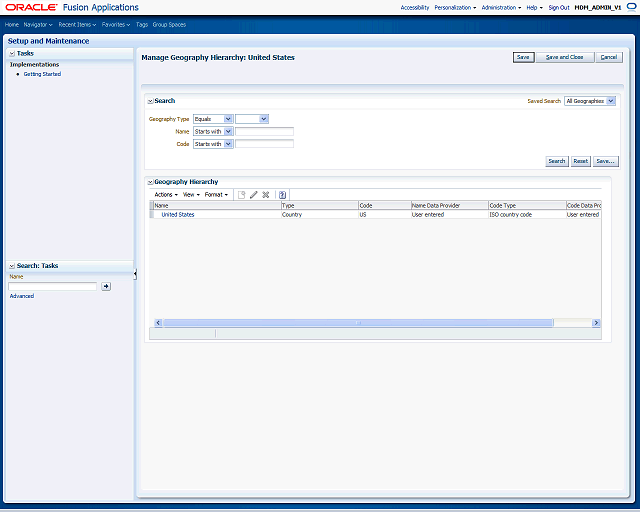Viewport: 640px width, 512px height.
Task: Click the Save... button in search panel
Action: (x=605, y=161)
